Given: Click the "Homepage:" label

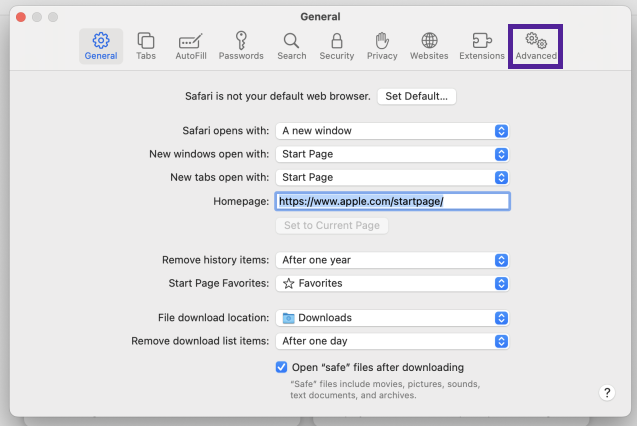Looking at the screenshot, I should 241,201.
